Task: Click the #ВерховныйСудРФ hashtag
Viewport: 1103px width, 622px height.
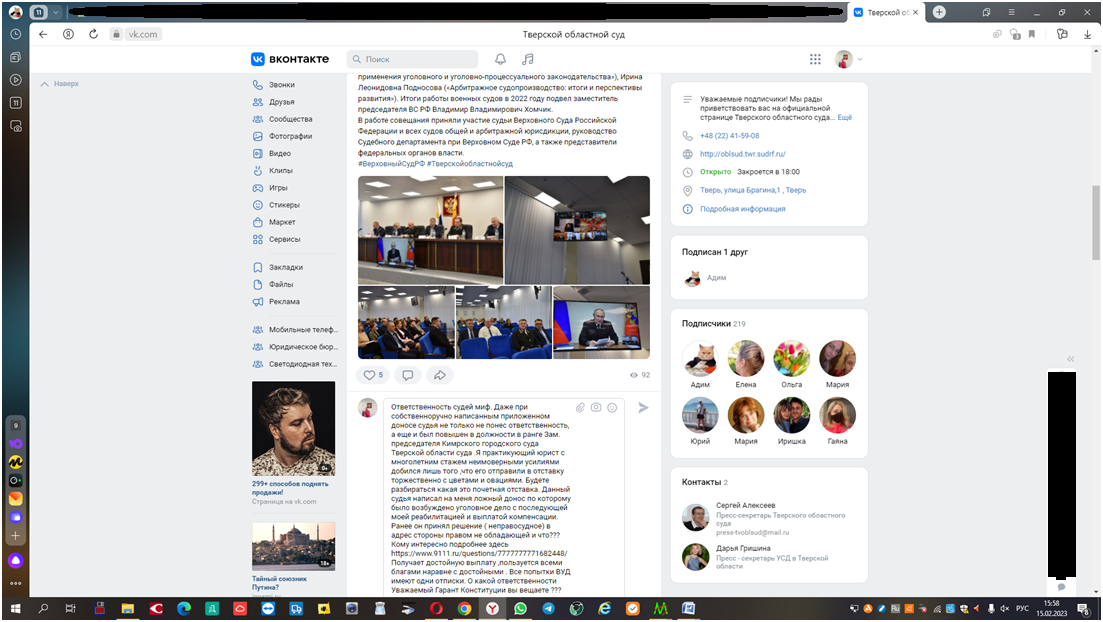Action: pyautogui.click(x=390, y=163)
